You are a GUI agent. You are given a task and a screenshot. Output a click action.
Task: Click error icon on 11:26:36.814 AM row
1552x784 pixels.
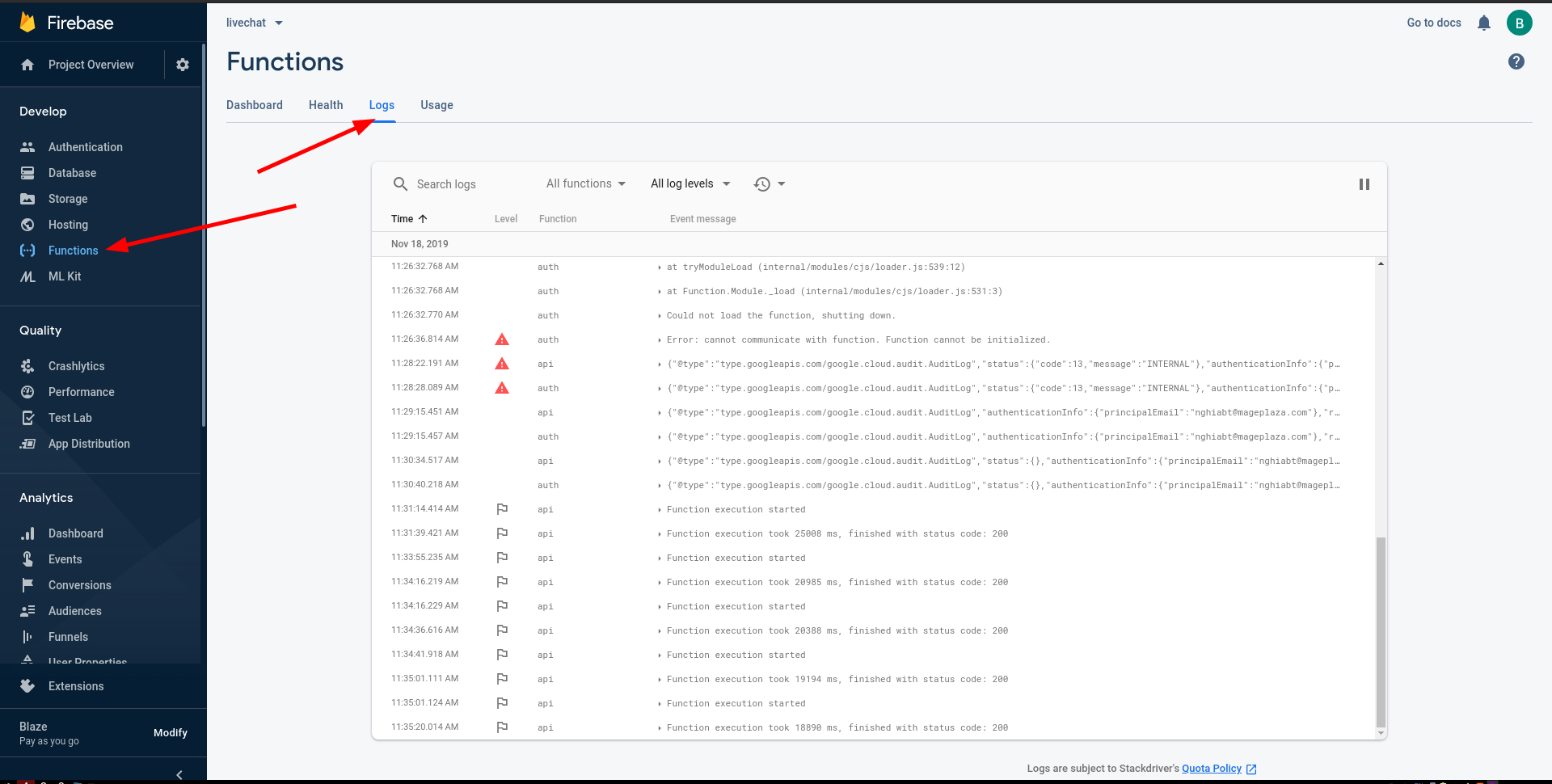pos(502,339)
